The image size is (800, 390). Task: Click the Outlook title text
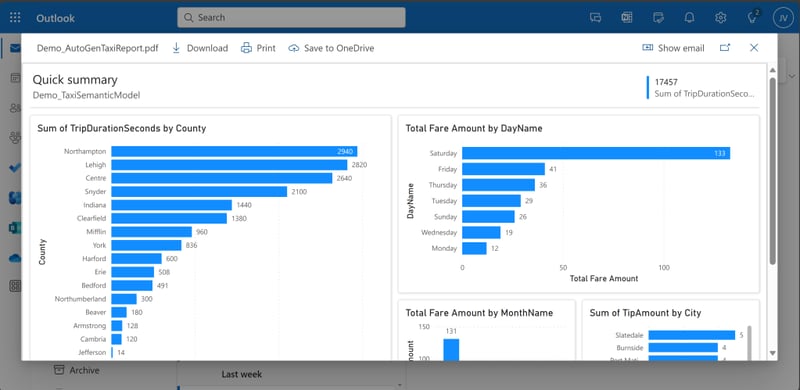coord(55,18)
